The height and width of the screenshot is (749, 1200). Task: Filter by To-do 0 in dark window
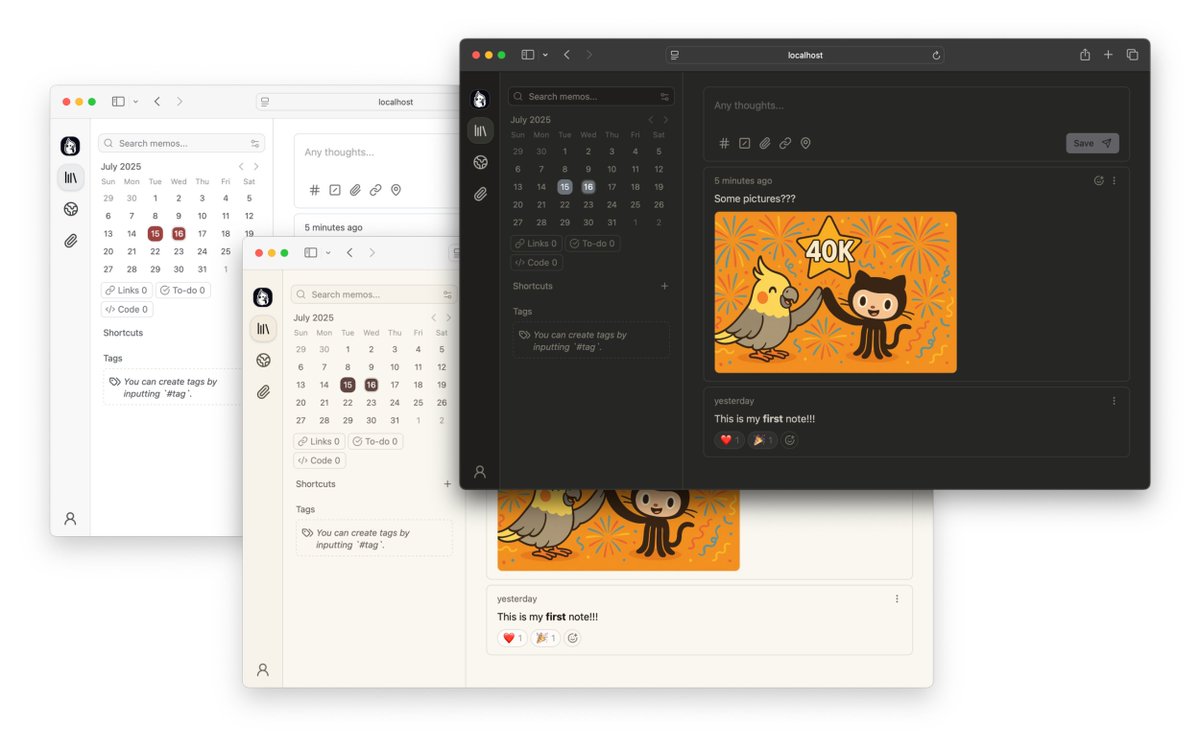pos(593,243)
